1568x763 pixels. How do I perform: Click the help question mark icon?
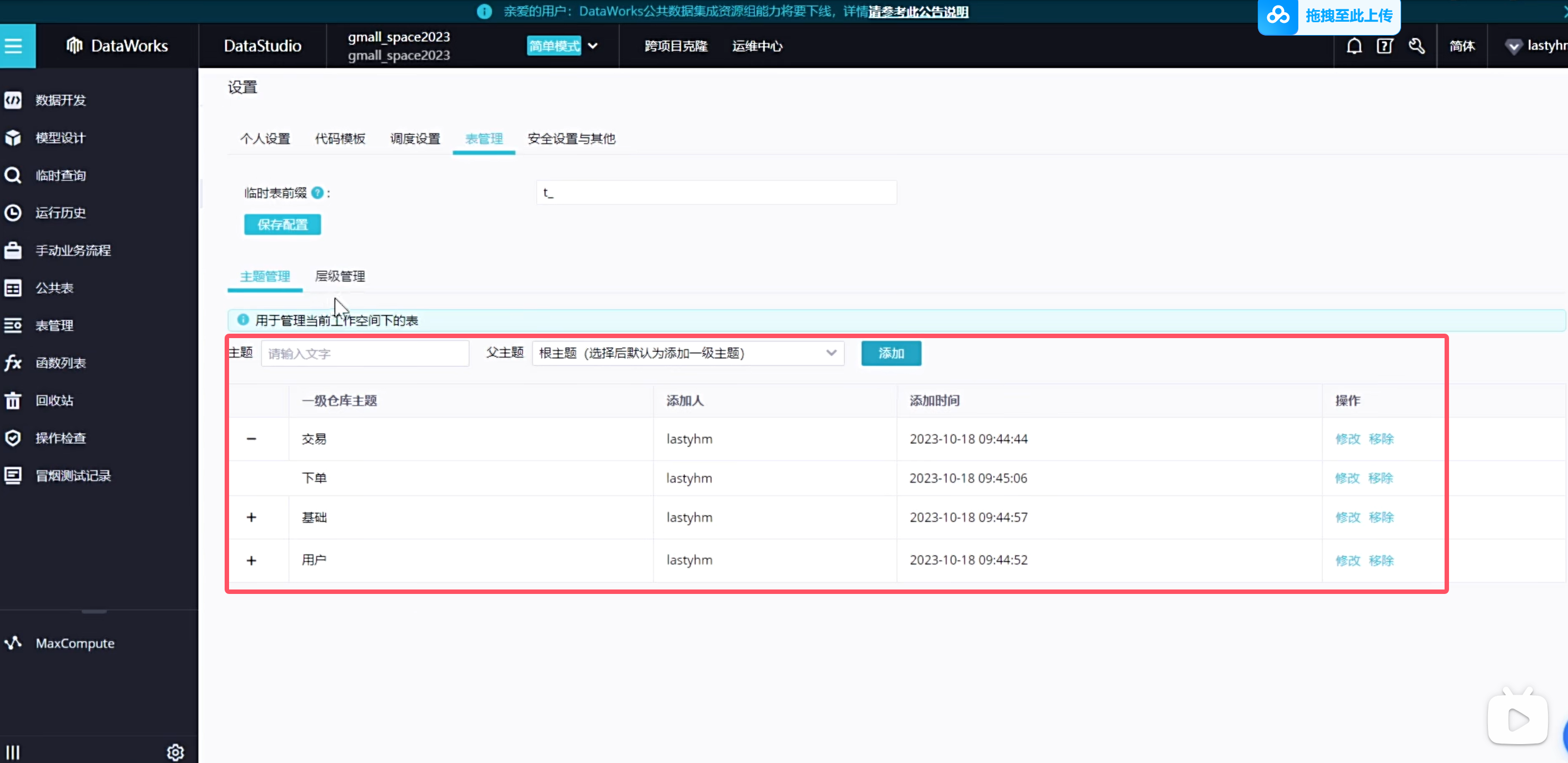(x=1385, y=46)
